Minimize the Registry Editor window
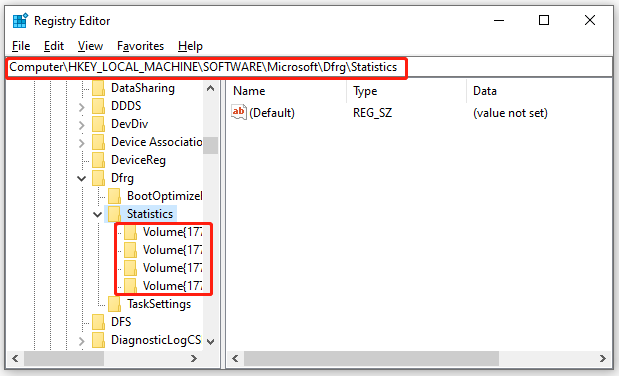 tap(499, 21)
